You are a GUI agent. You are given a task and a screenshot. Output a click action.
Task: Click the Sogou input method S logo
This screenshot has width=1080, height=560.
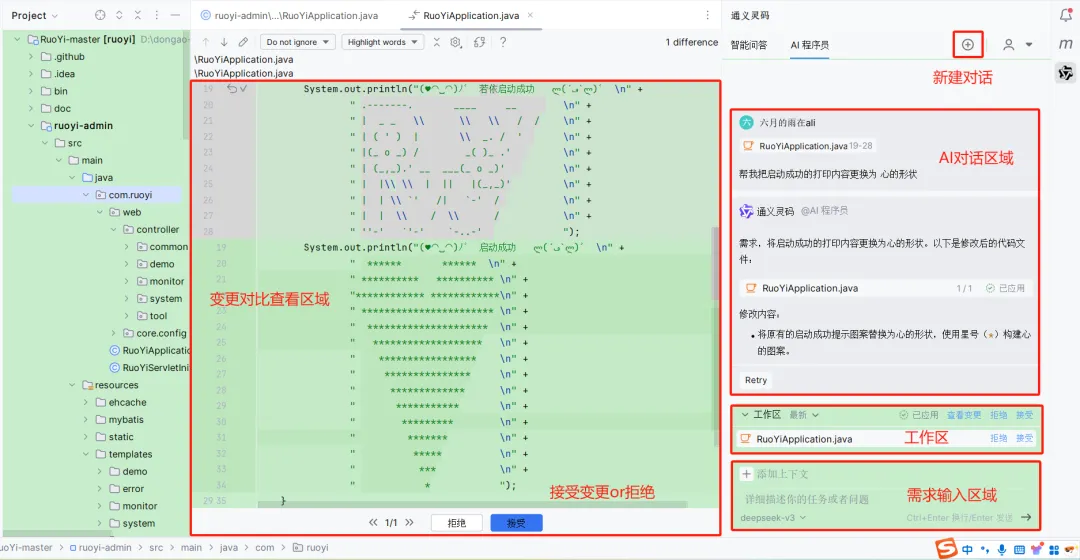(x=946, y=549)
